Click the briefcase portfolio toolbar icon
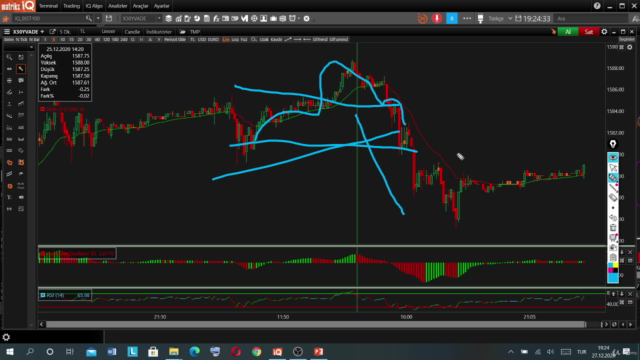Viewport: 640px width, 360px height. click(x=273, y=18)
